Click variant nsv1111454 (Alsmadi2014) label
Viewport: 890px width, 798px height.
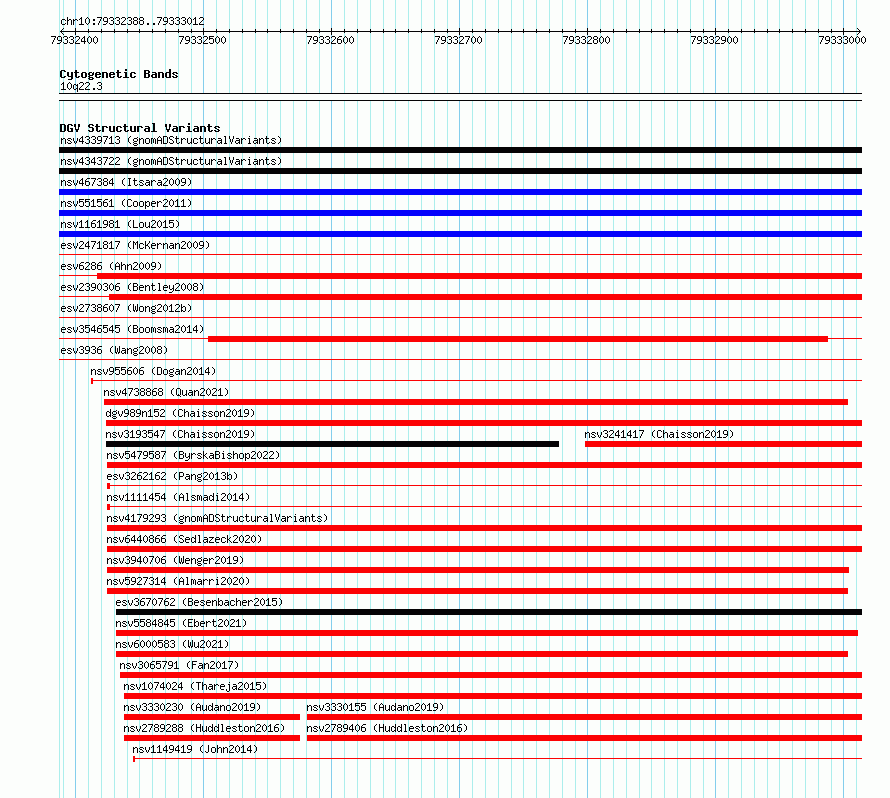(178, 497)
